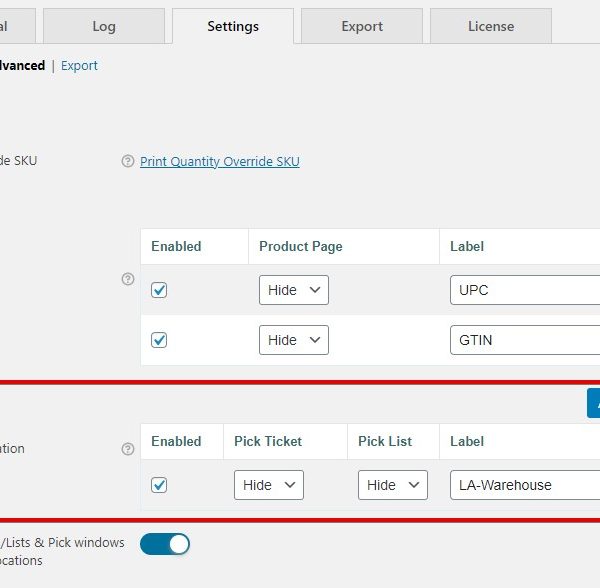
Task: Open Product Page dropdown in GTIN row
Action: (293, 340)
